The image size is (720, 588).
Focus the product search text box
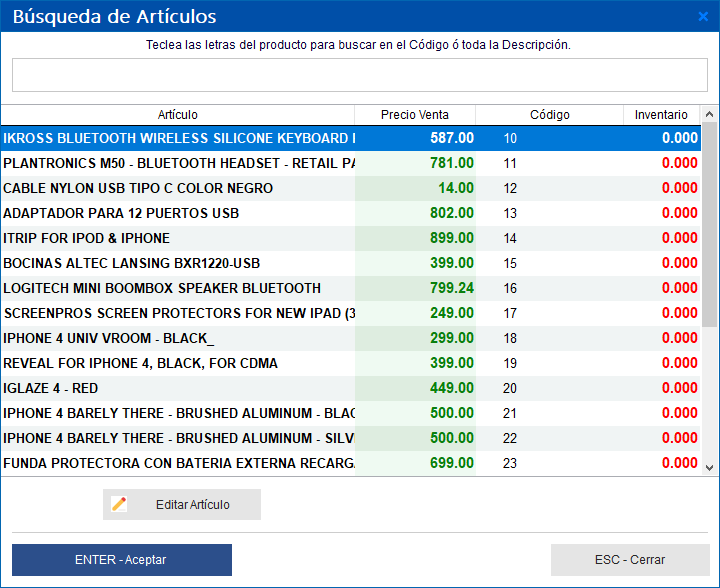coord(360,75)
